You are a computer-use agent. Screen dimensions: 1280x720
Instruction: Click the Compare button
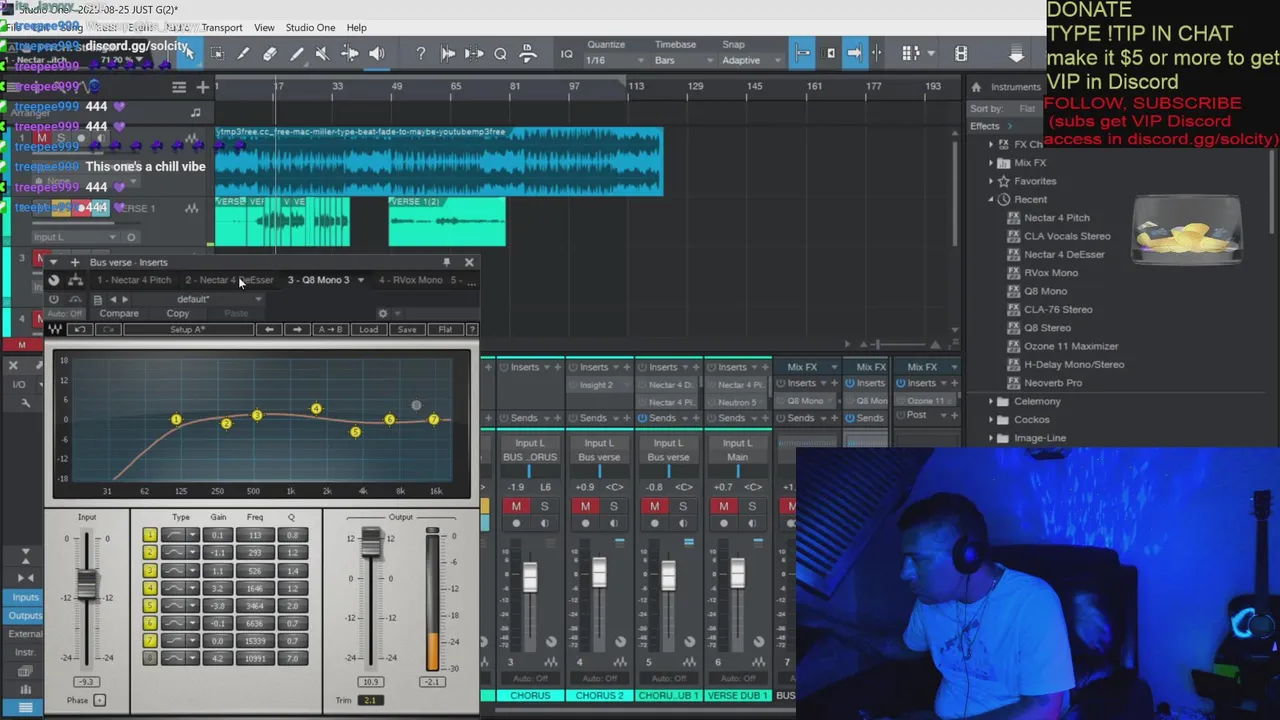tap(119, 313)
